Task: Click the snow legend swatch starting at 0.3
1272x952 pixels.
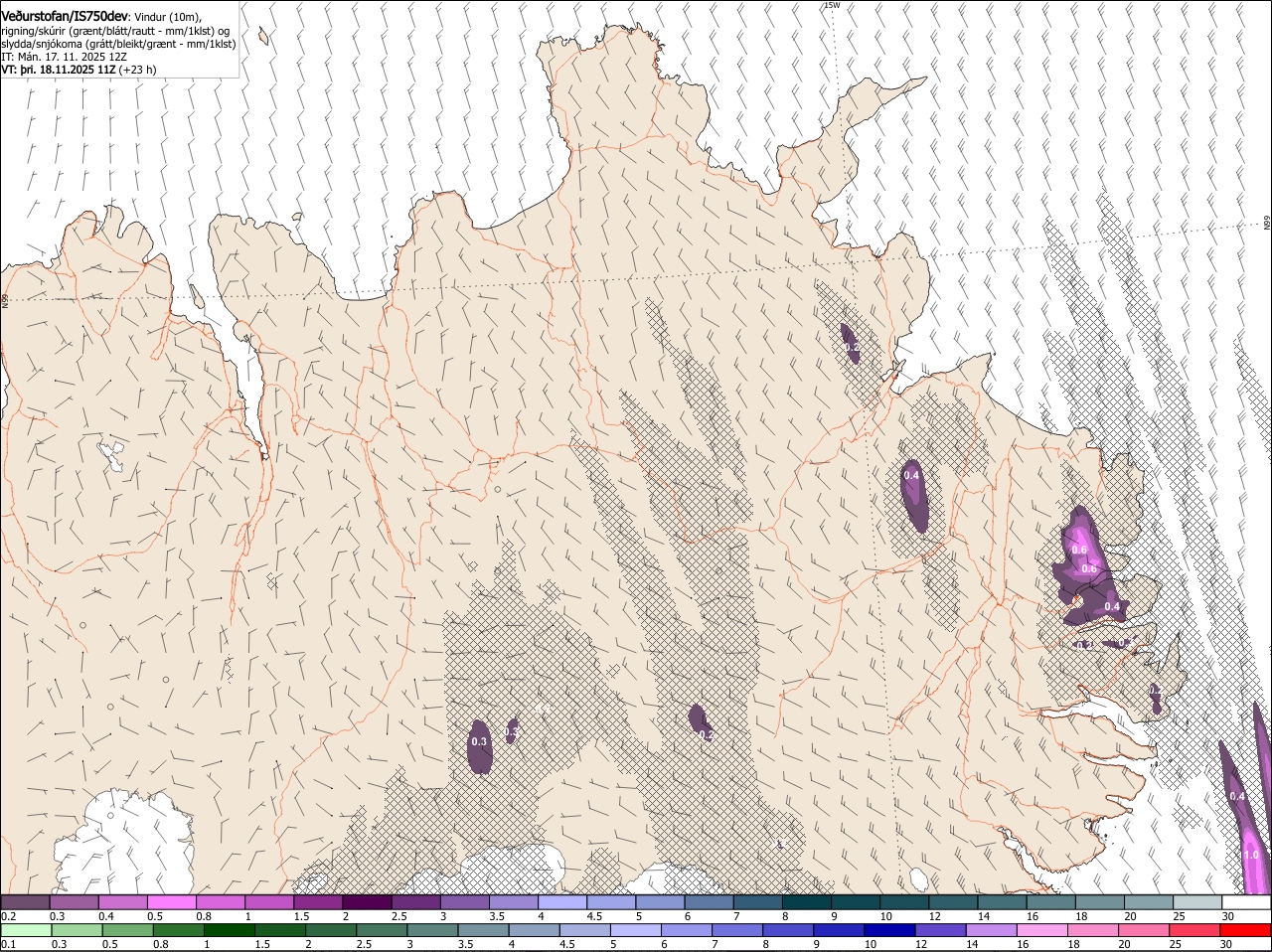Action: click(x=74, y=901)
